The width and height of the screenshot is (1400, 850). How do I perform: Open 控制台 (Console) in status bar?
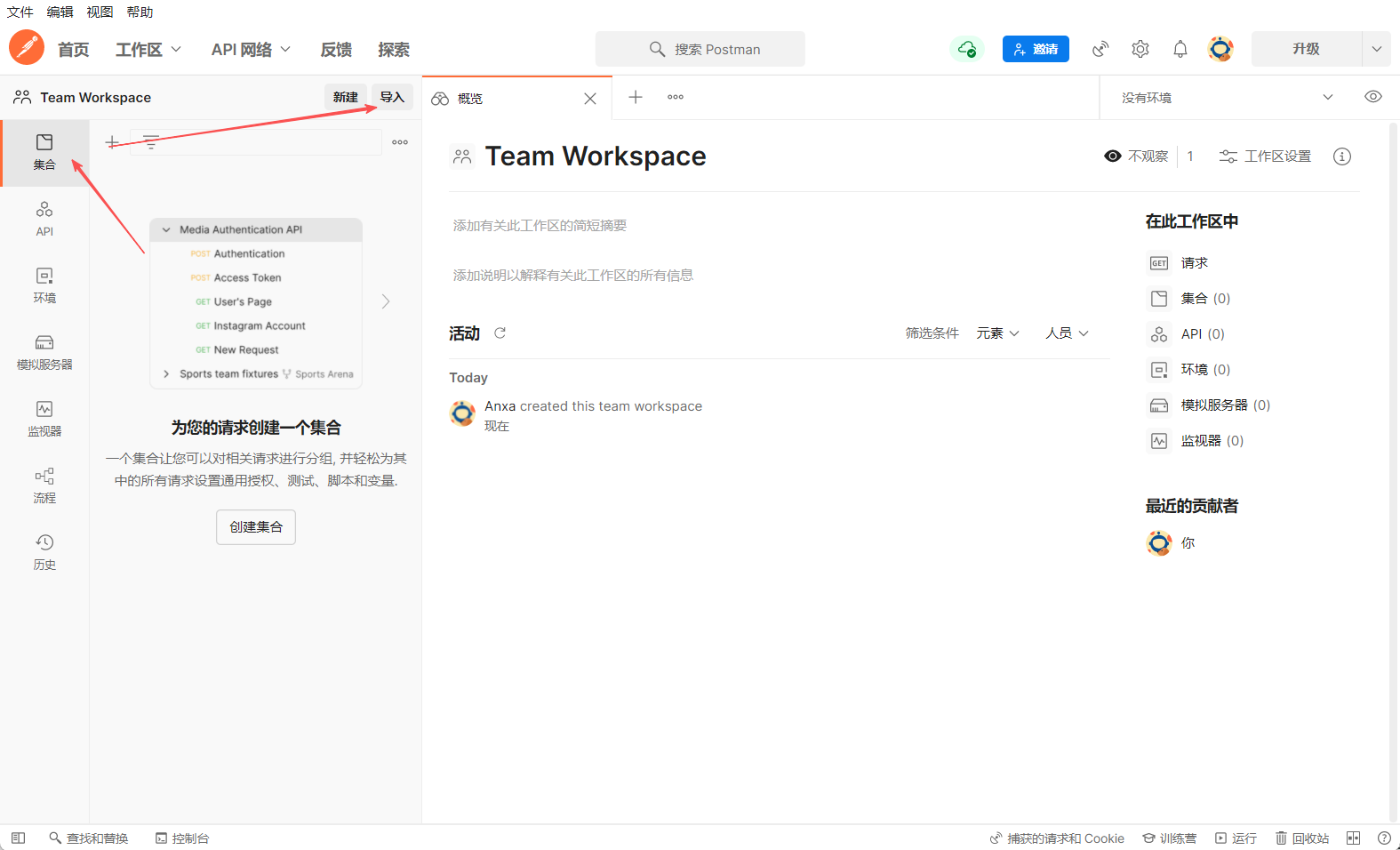182,838
